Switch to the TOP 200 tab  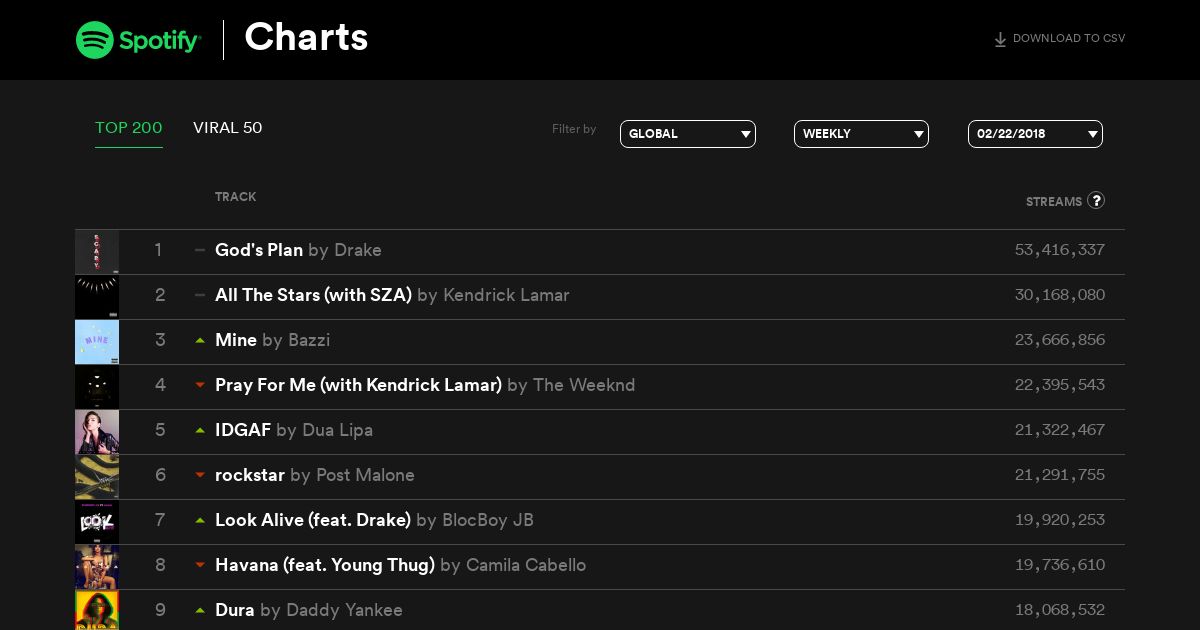point(129,128)
